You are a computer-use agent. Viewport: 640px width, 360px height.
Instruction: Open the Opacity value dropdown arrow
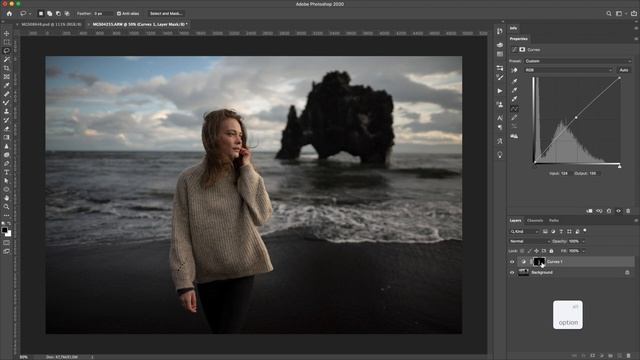(583, 241)
